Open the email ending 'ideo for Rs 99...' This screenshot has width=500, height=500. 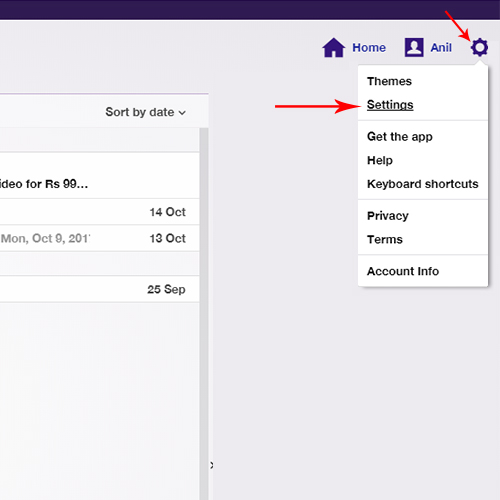point(100,176)
